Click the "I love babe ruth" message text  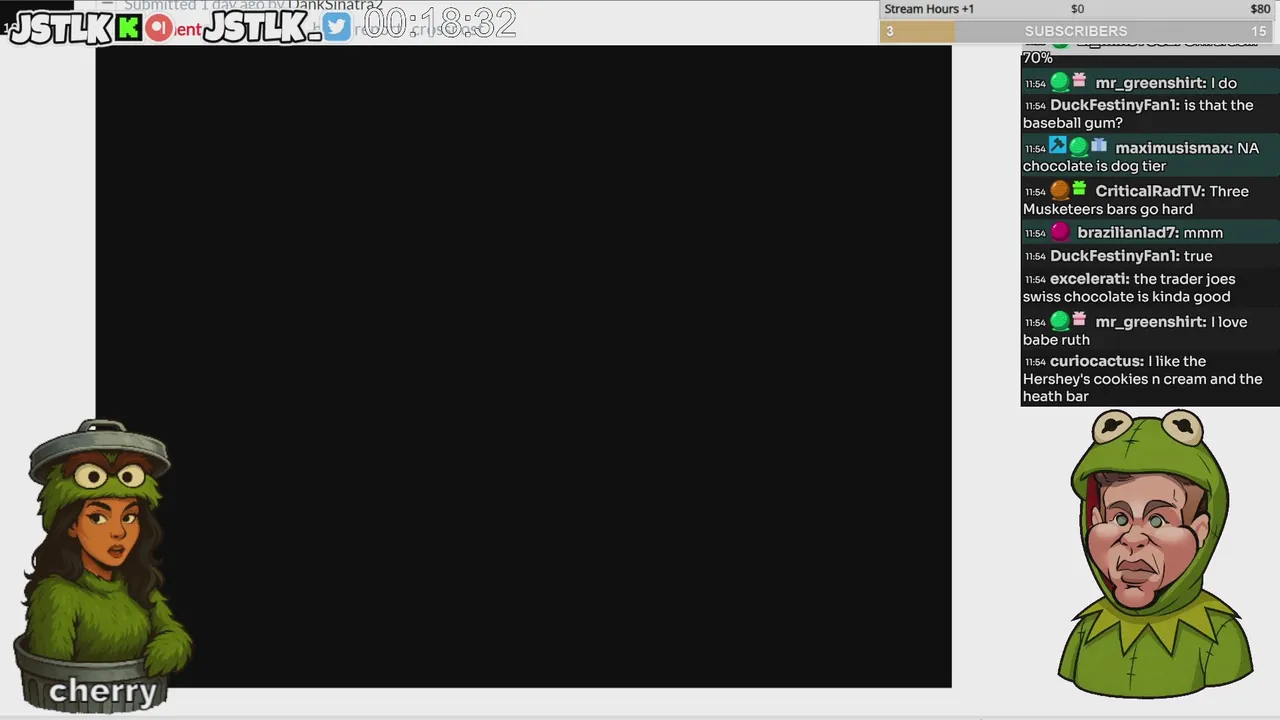[1135, 331]
